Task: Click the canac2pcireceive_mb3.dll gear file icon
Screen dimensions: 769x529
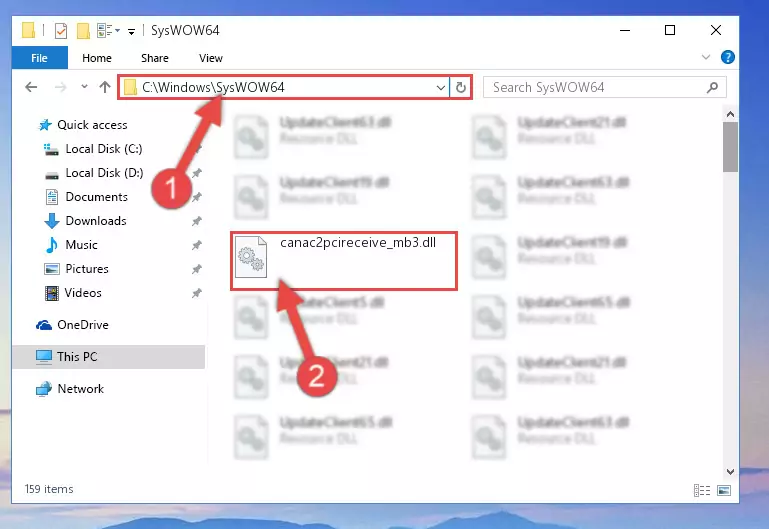Action: coord(251,257)
